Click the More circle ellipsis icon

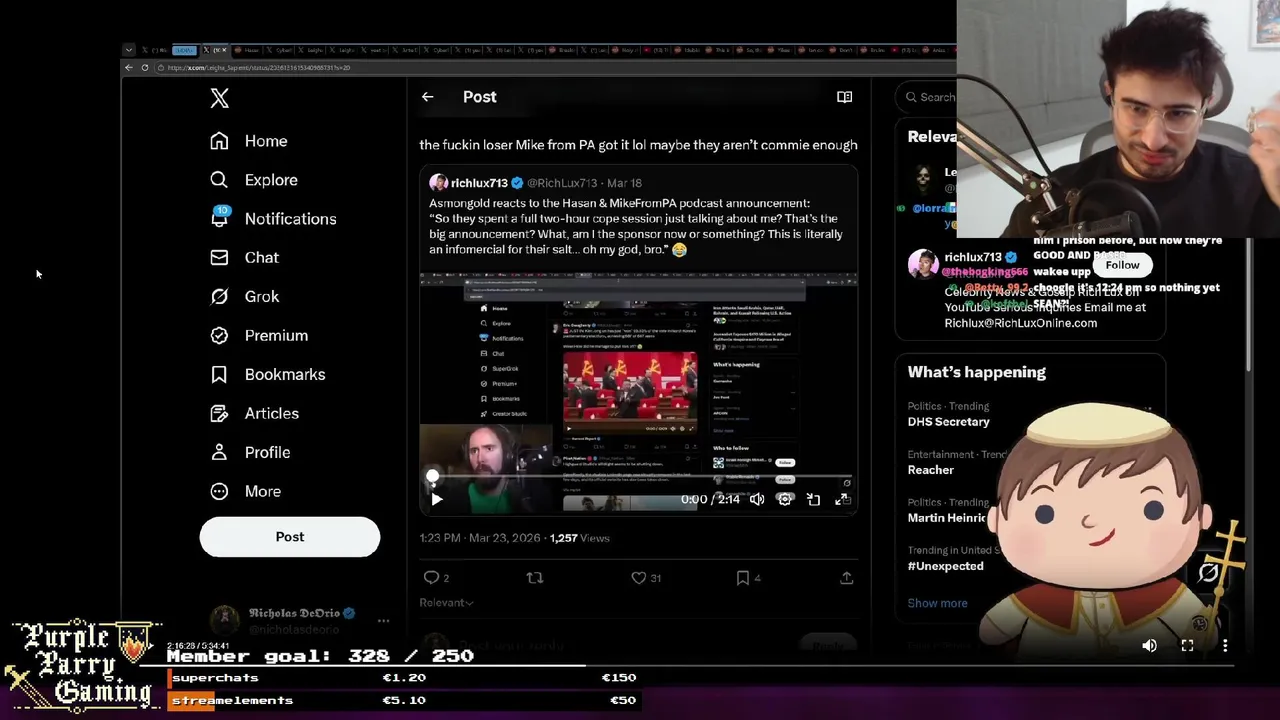pos(219,492)
